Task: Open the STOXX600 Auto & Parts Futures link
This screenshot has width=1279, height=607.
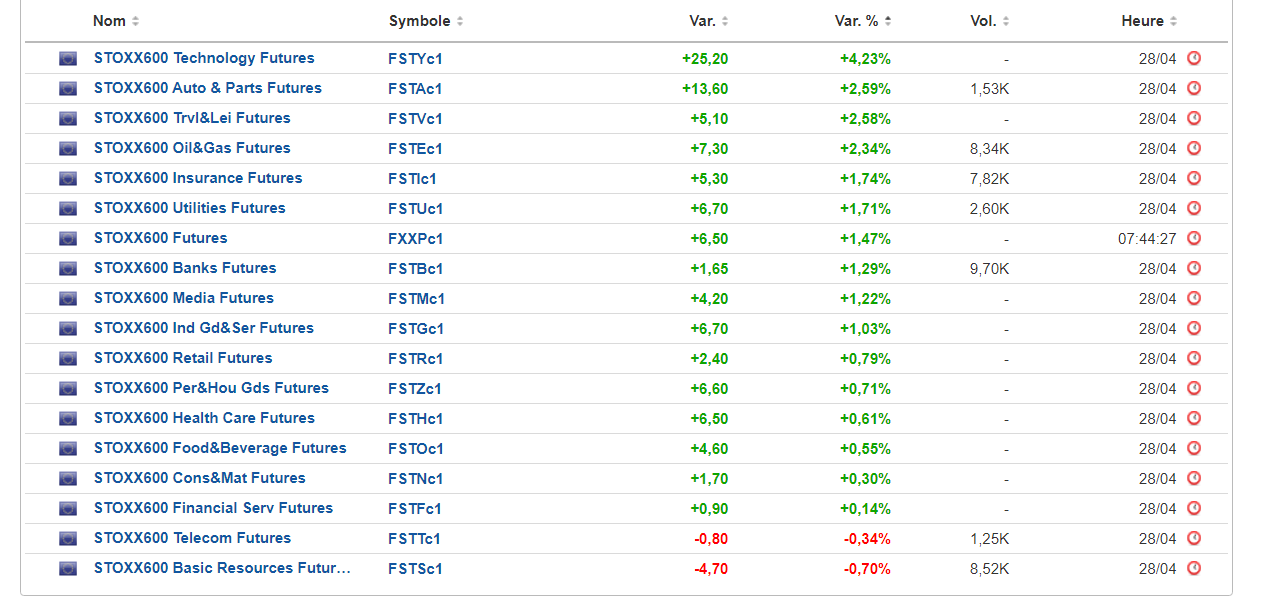Action: (208, 88)
